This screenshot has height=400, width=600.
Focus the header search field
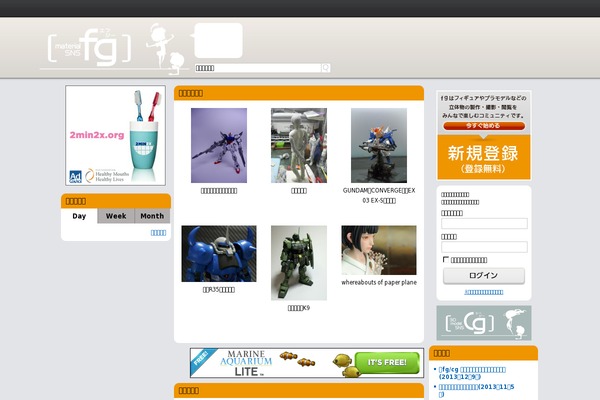pyautogui.click(x=258, y=68)
